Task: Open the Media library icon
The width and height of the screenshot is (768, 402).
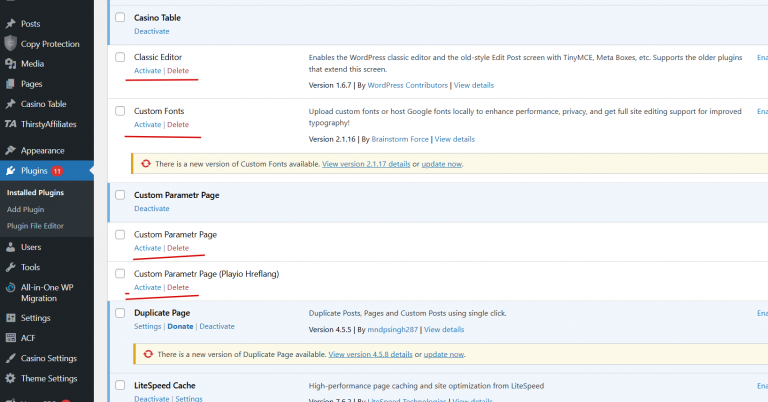Action: pos(10,64)
